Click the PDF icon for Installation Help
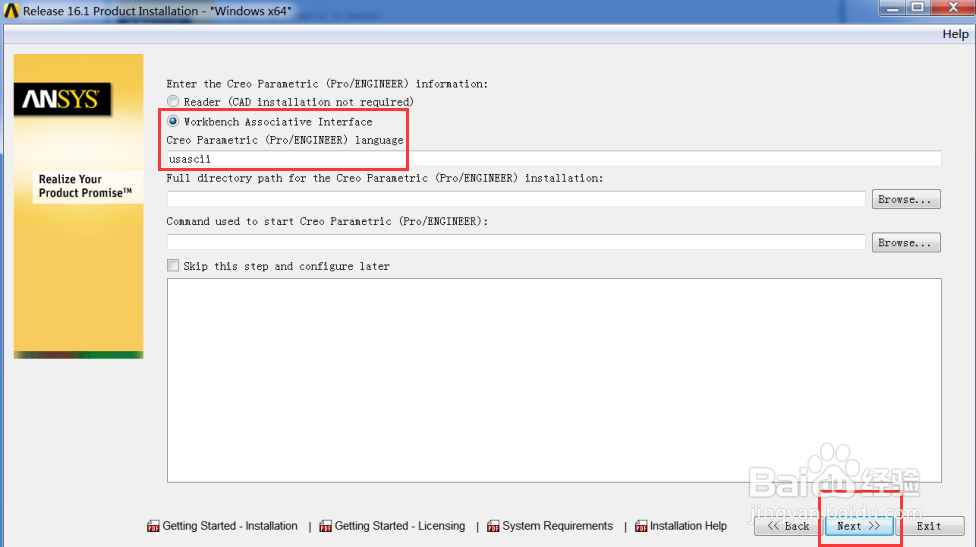 (x=641, y=526)
